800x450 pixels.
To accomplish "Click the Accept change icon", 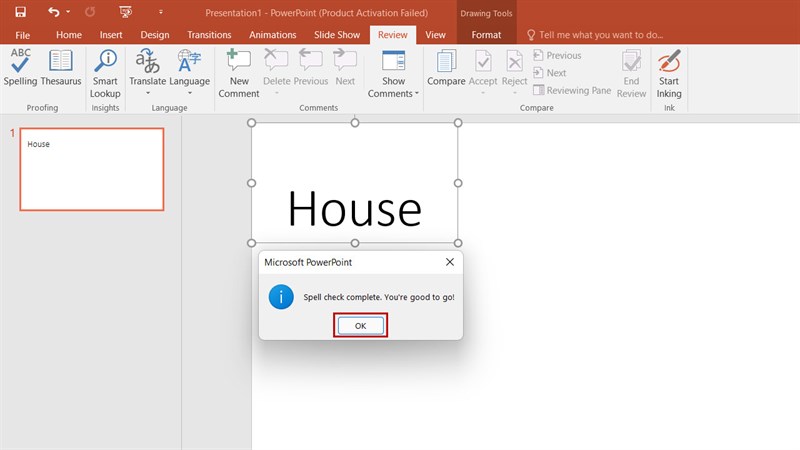I will pyautogui.click(x=483, y=62).
